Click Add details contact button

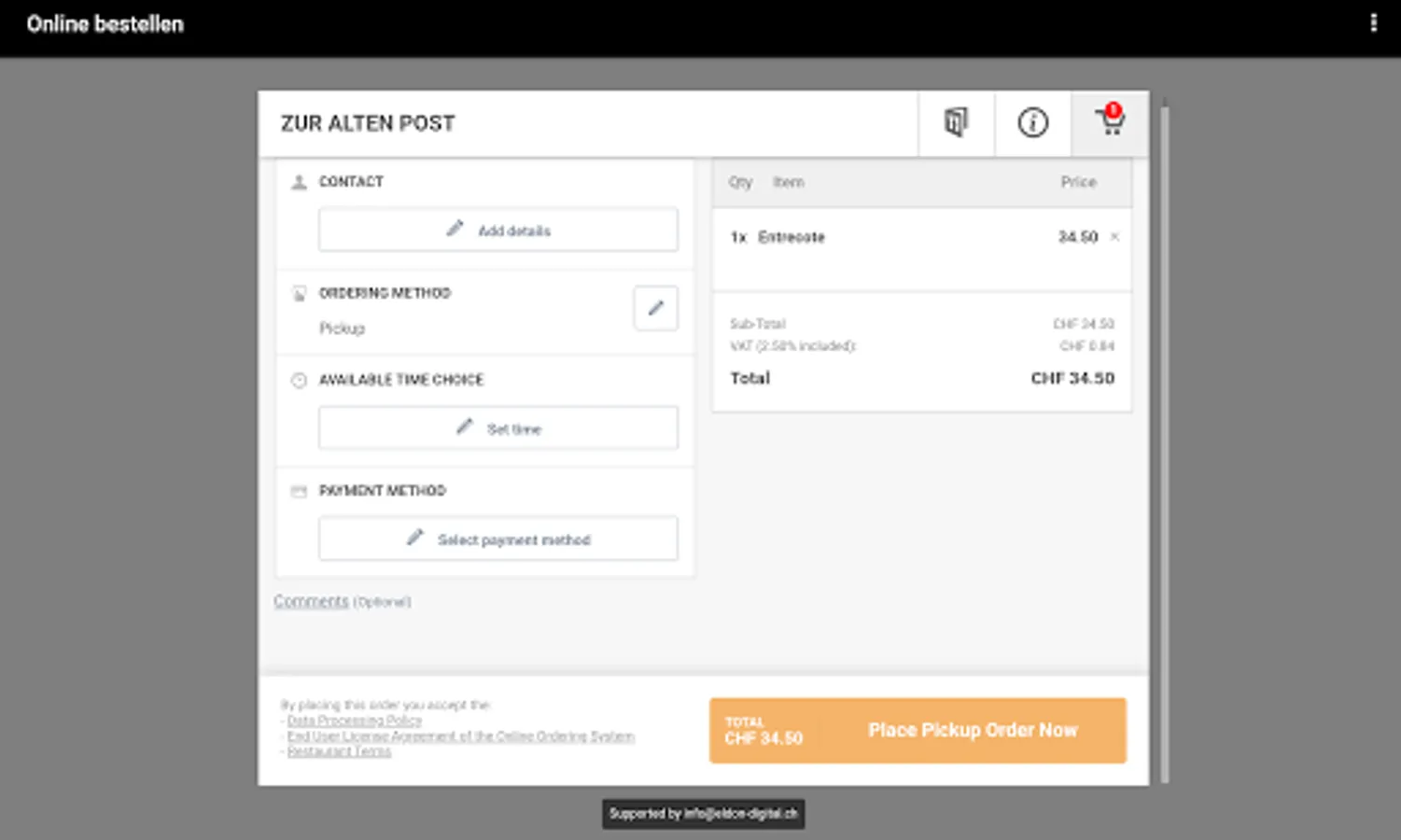point(497,230)
